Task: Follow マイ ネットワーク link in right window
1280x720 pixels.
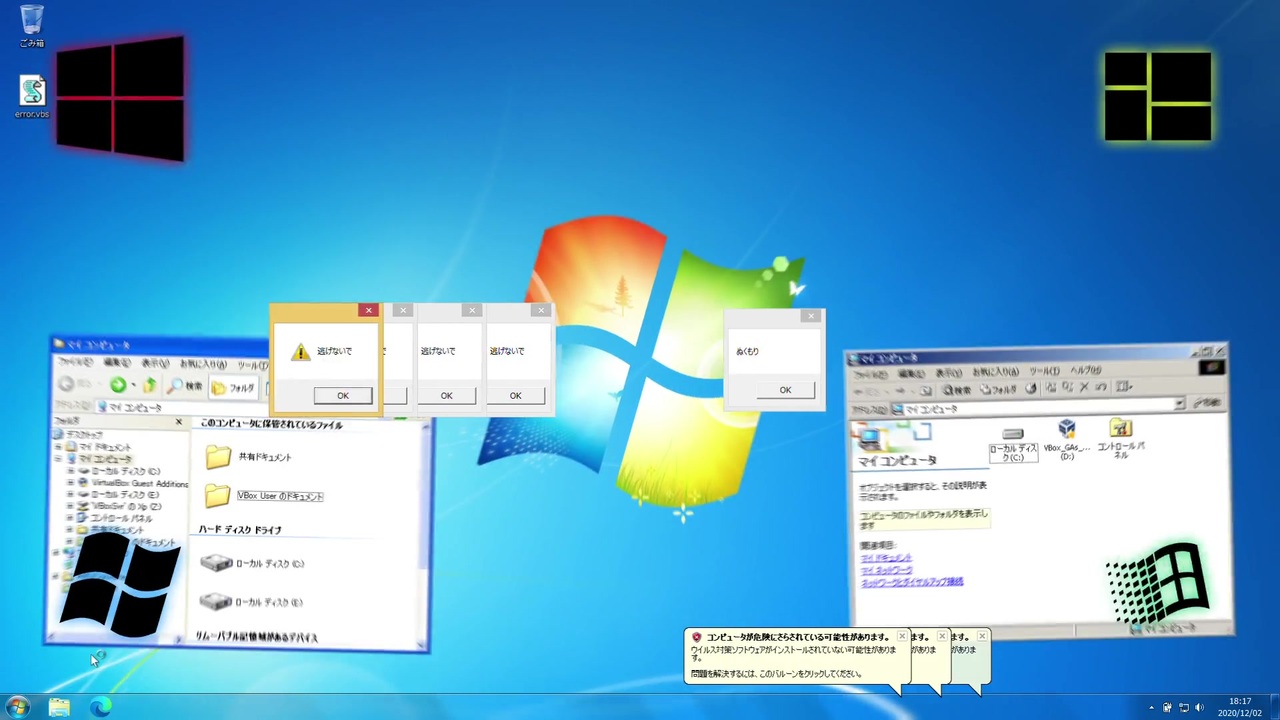Action: pos(886,570)
